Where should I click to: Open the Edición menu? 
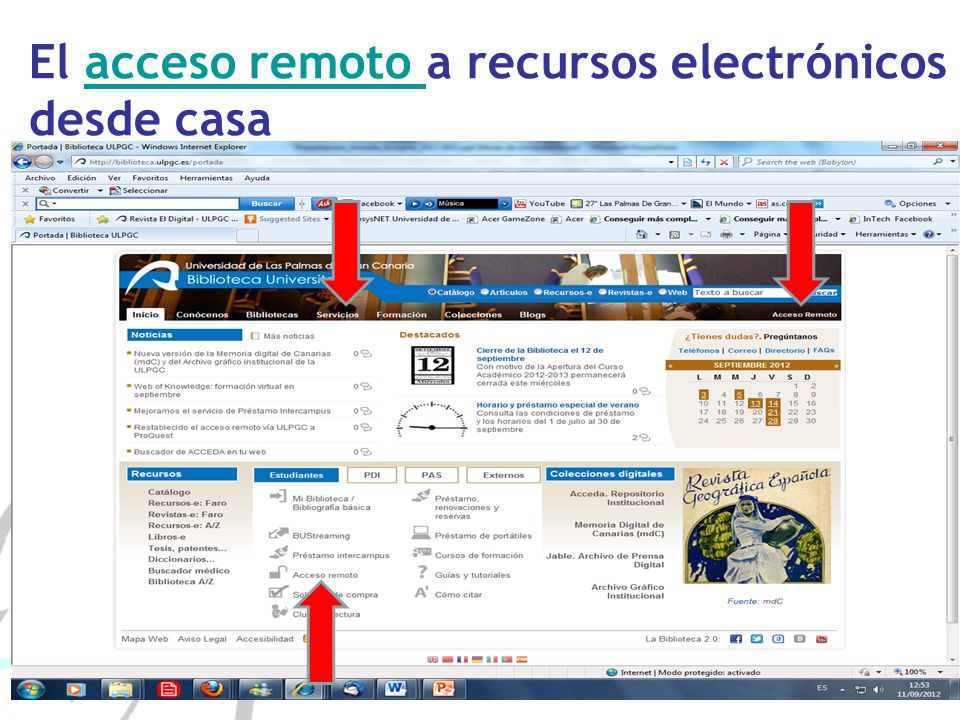[x=81, y=178]
